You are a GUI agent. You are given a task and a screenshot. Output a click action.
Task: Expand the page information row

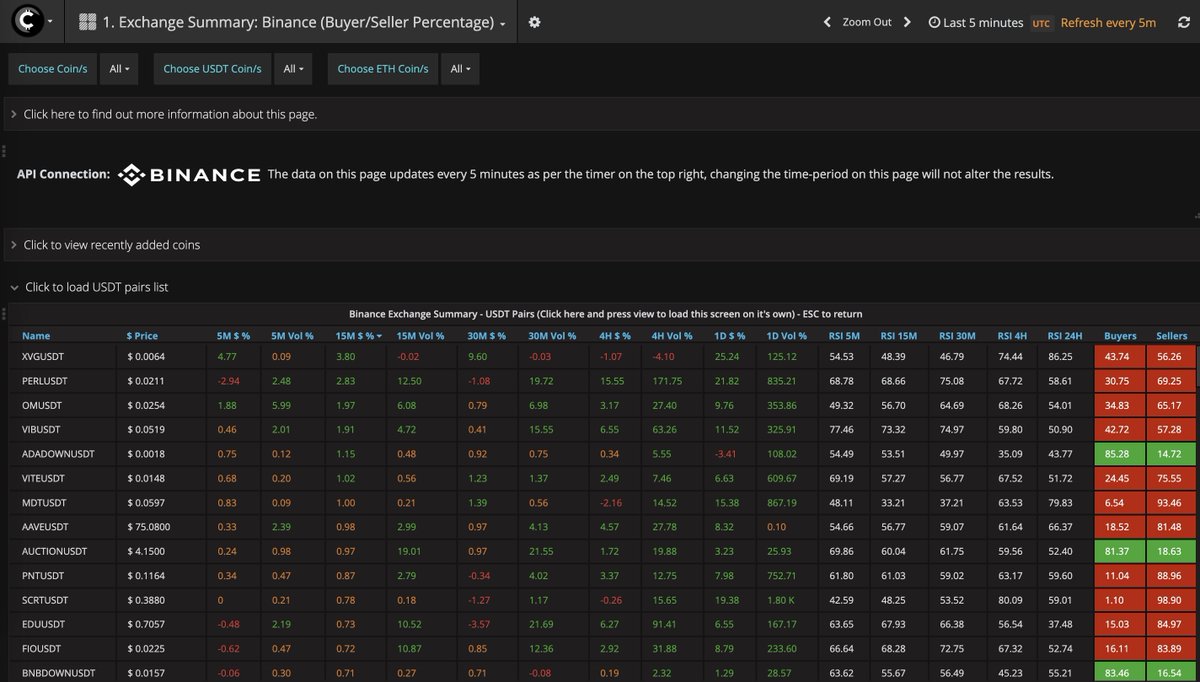click(x=170, y=114)
